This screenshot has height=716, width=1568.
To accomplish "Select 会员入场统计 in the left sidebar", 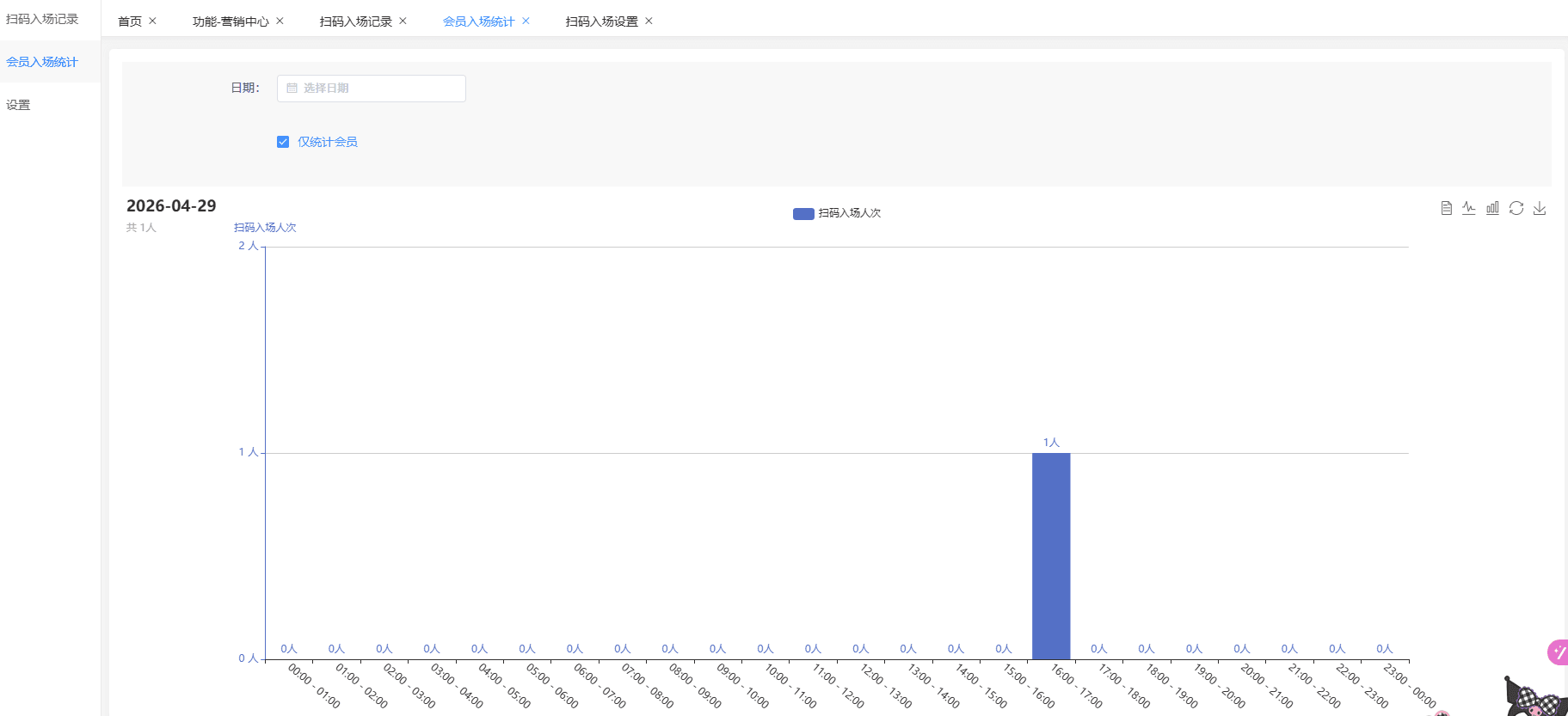I will (42, 62).
